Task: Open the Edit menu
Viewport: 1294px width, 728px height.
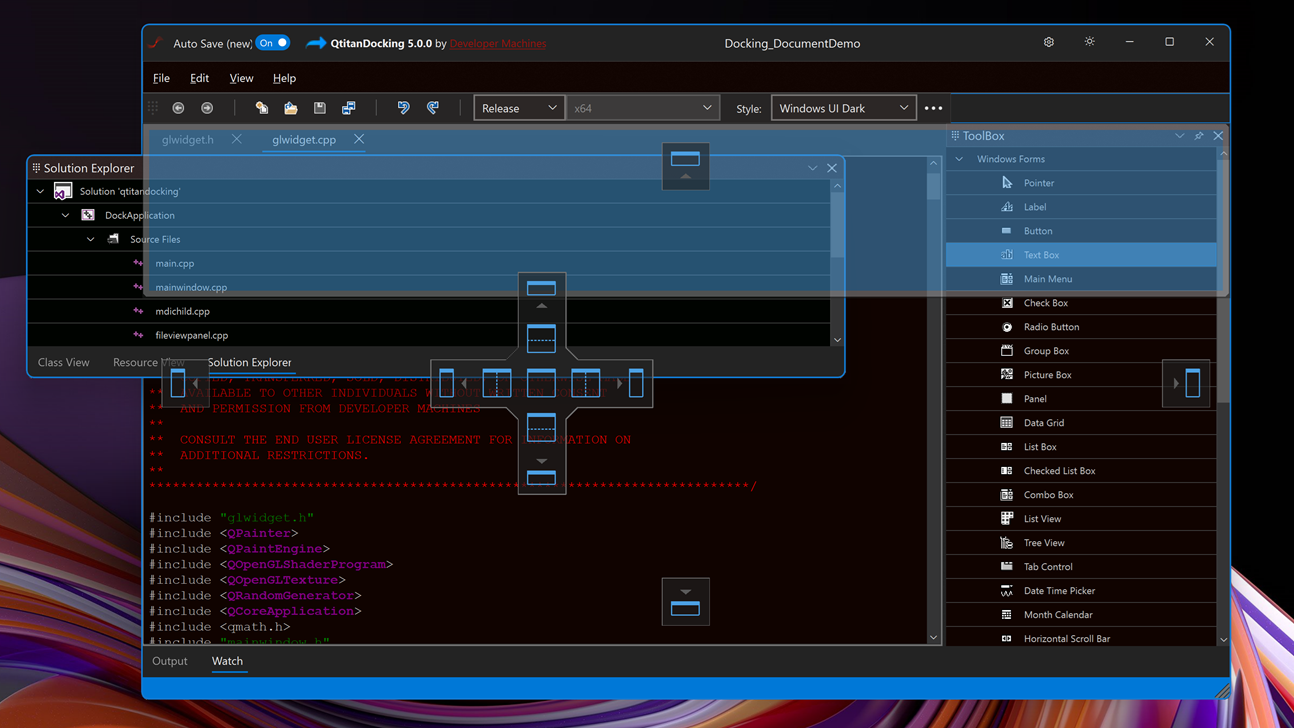Action: click(x=199, y=78)
